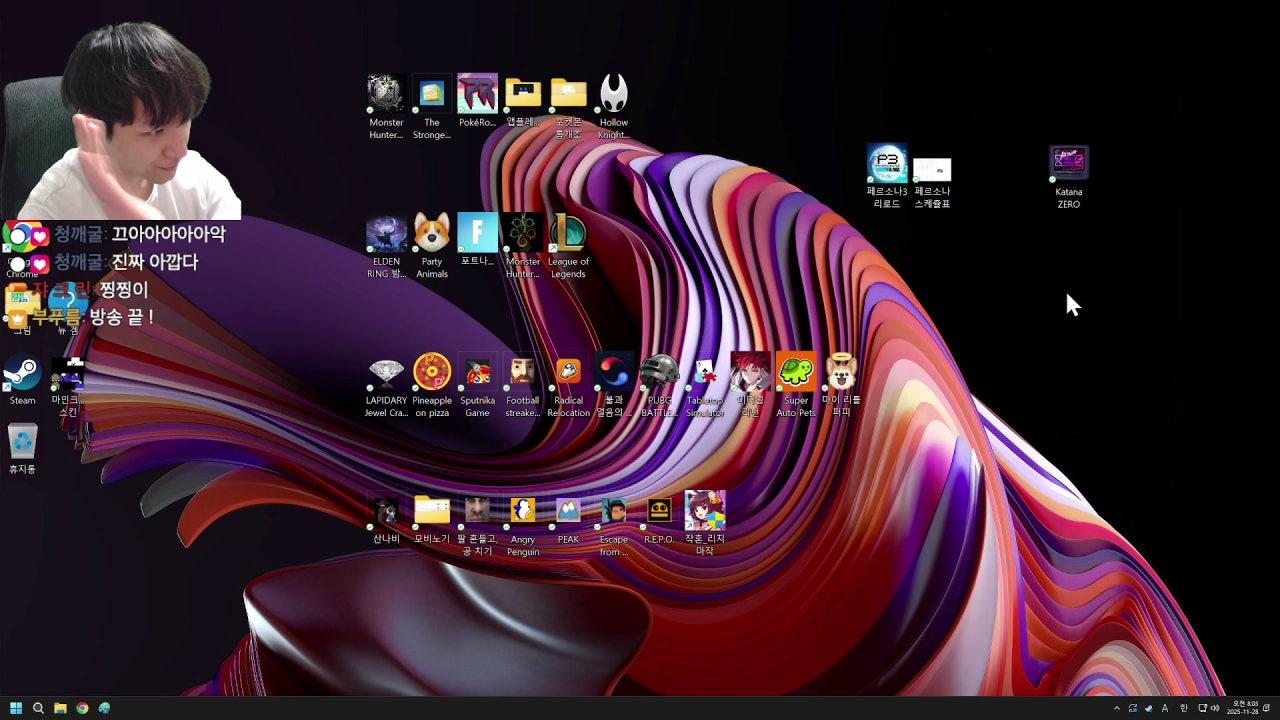The width and height of the screenshot is (1280, 720).
Task: Select the Angry Penguin shortcut
Action: [x=523, y=511]
